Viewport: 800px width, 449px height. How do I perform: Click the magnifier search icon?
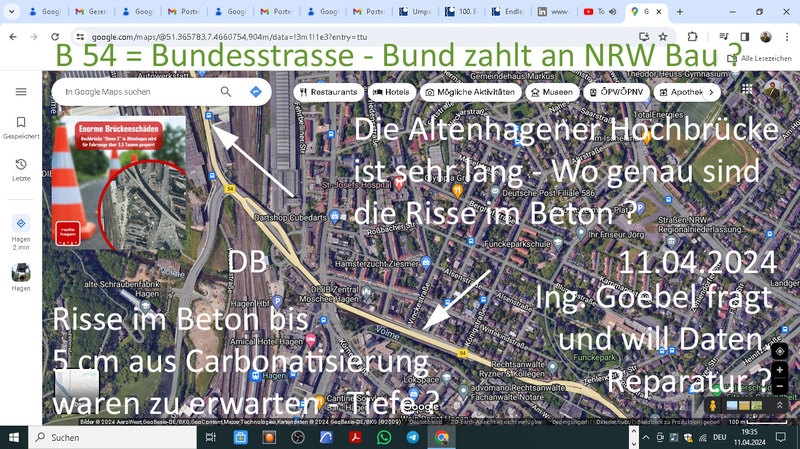tap(226, 92)
